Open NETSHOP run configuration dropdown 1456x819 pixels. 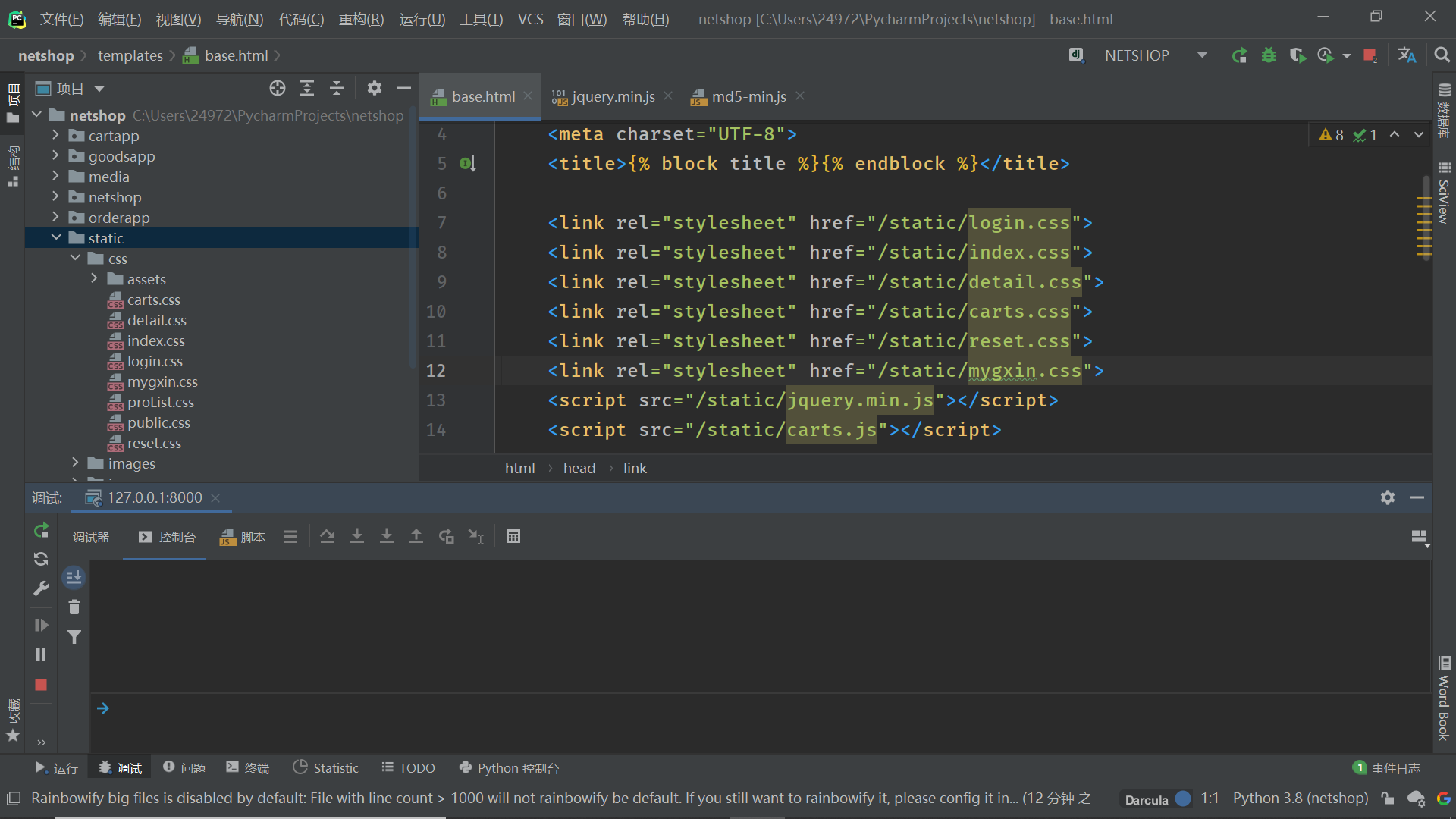1202,55
